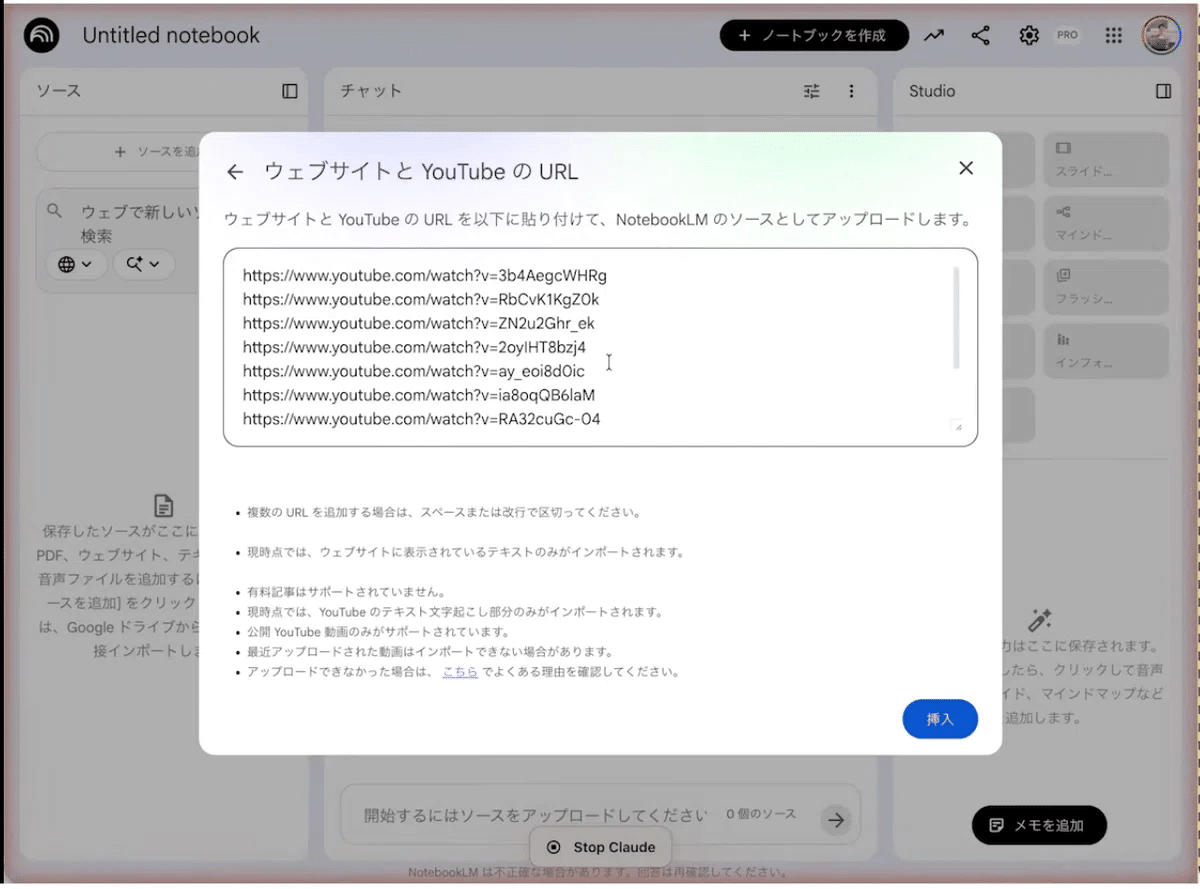Image resolution: width=1200 pixels, height=889 pixels.
Task: Click the 有料記事はサポートされていません note
Action: [346, 592]
